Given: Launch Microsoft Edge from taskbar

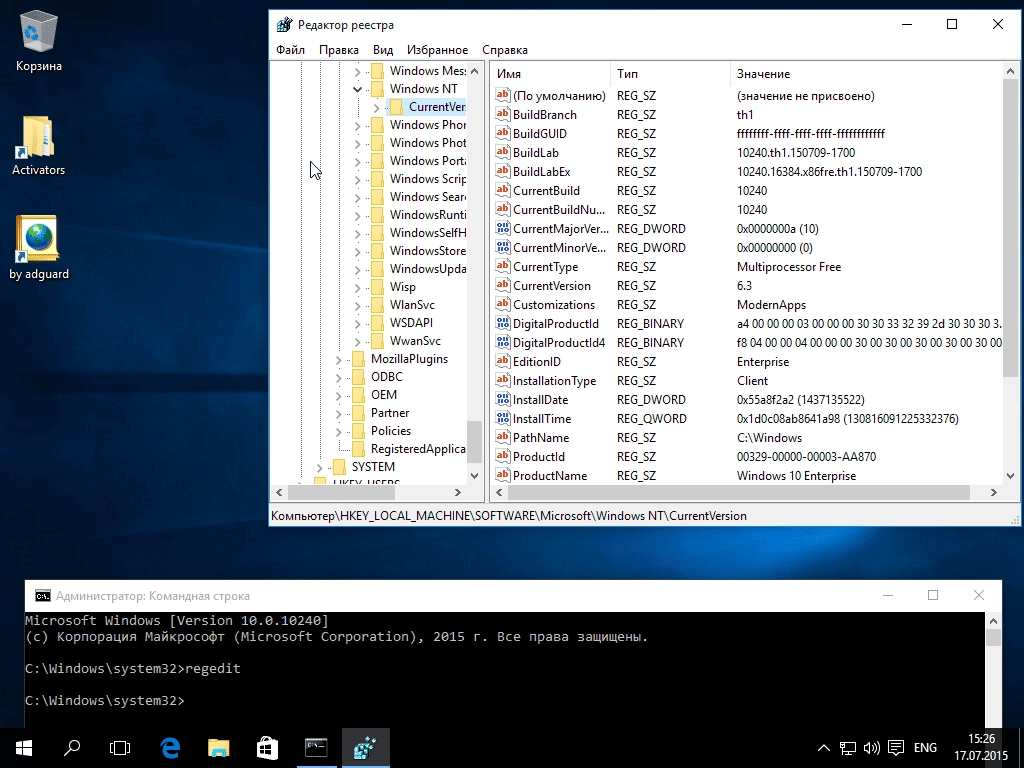Looking at the screenshot, I should (170, 748).
